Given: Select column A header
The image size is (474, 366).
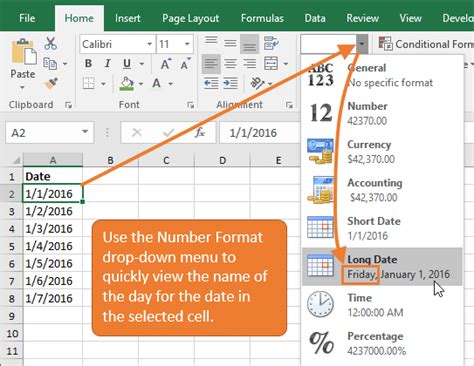Looking at the screenshot, I should coord(53,160).
